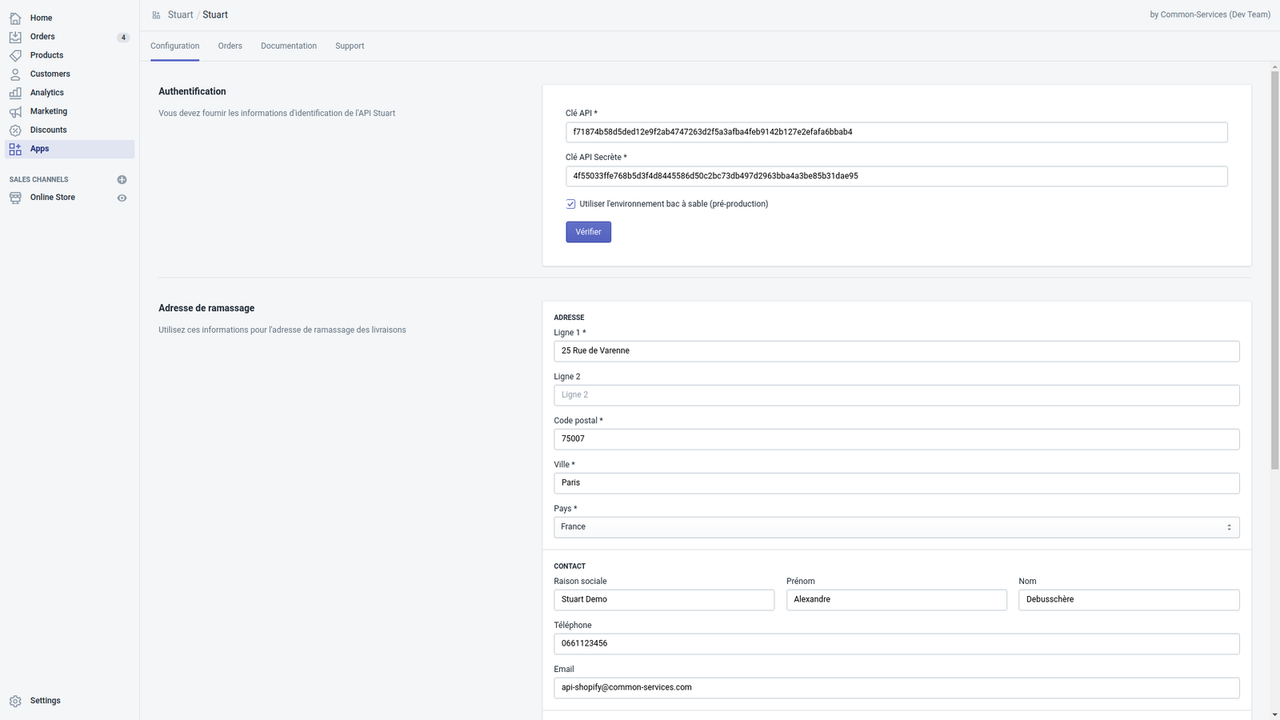1280x720 pixels.
Task: Click the Apps grid icon in the sidebar
Action: tap(15, 149)
